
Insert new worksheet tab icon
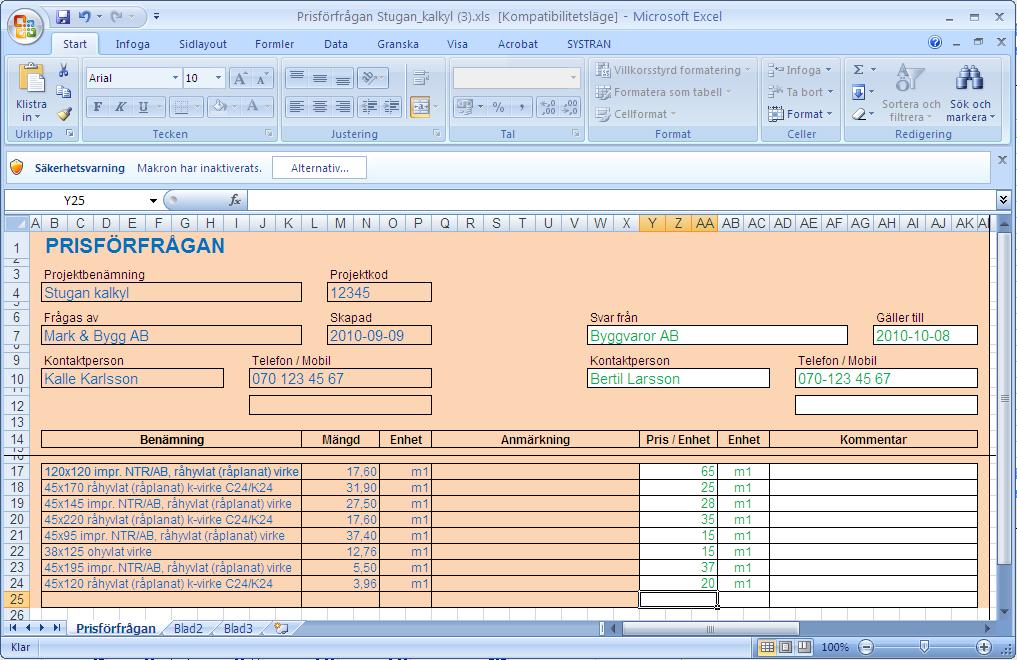pos(281,628)
